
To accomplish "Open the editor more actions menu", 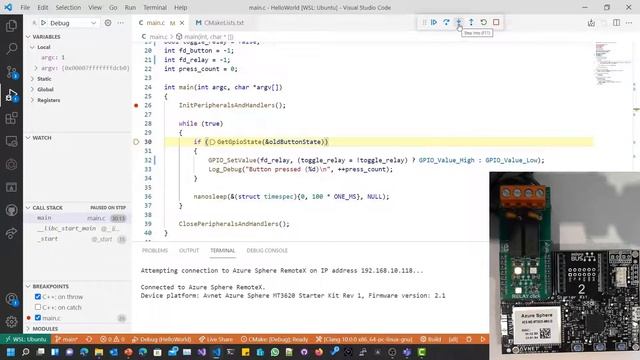I will point(629,22).
